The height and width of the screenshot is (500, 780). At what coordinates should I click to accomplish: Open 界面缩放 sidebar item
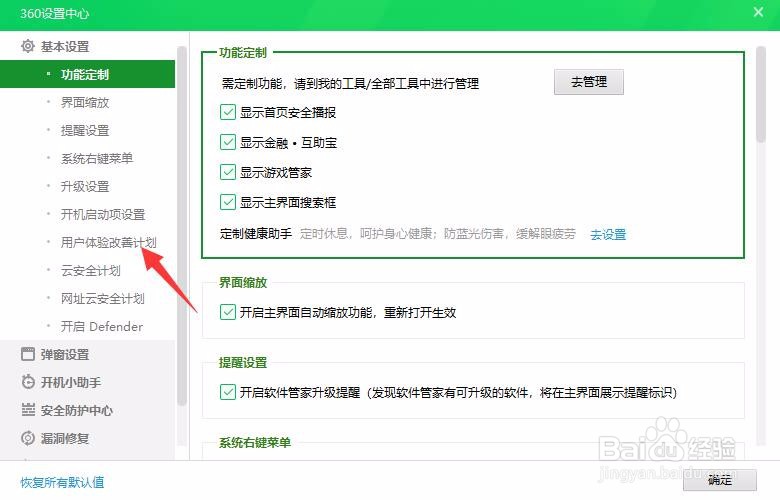(85, 102)
